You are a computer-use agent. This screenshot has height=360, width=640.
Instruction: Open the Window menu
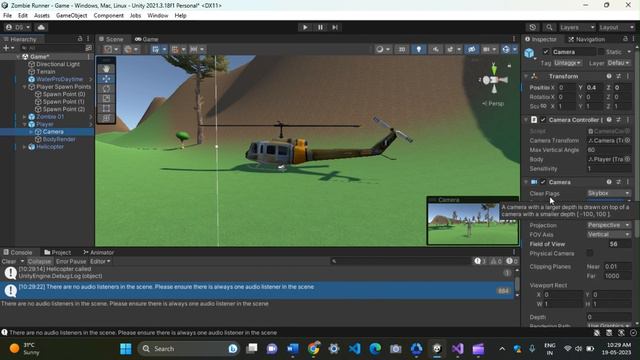158,16
